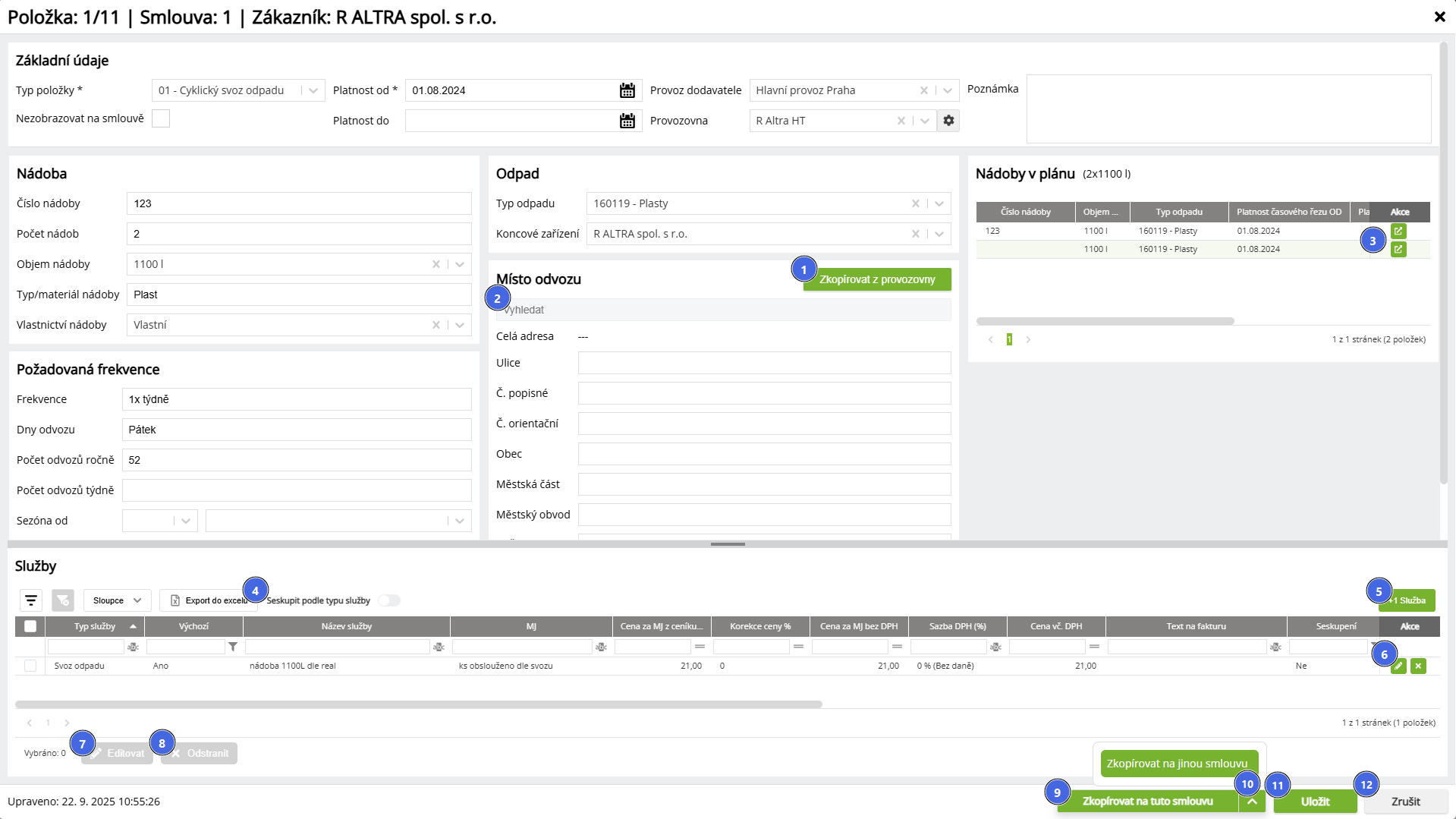Expand Provoz dodavatele dropdown
This screenshot has width=1456, height=819.
pyautogui.click(x=947, y=90)
